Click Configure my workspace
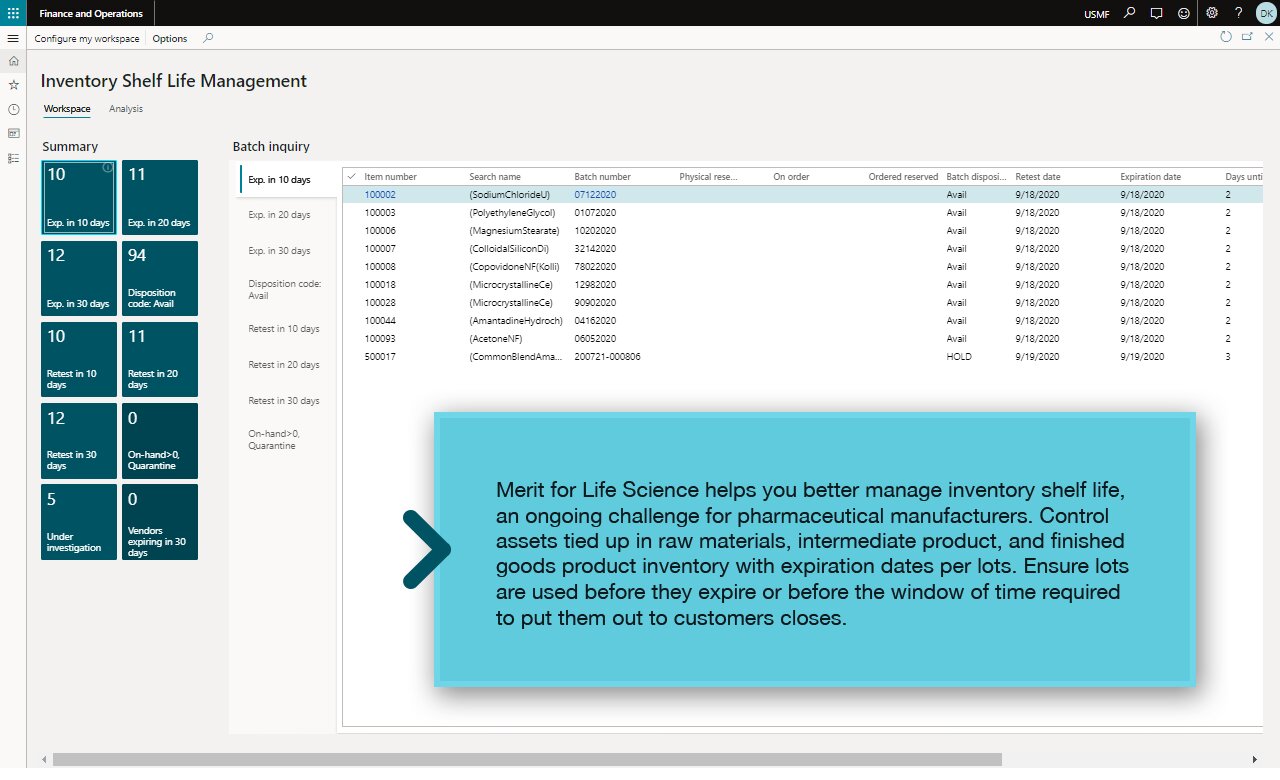The image size is (1280, 780). click(87, 38)
